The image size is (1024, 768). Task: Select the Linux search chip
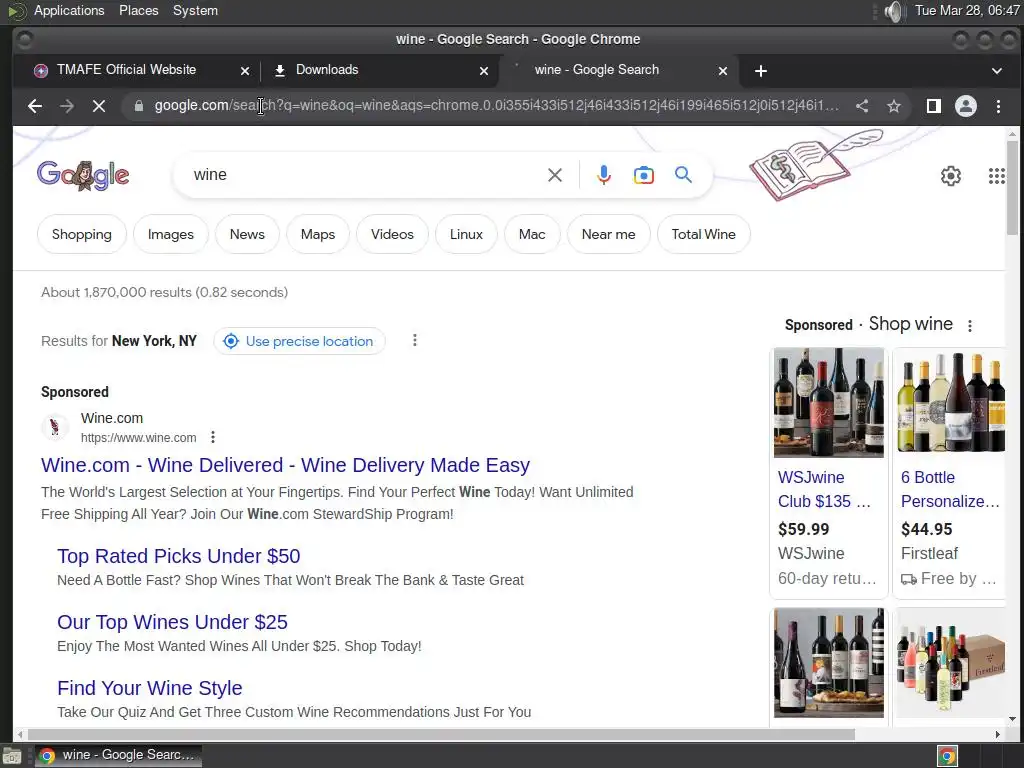click(466, 234)
